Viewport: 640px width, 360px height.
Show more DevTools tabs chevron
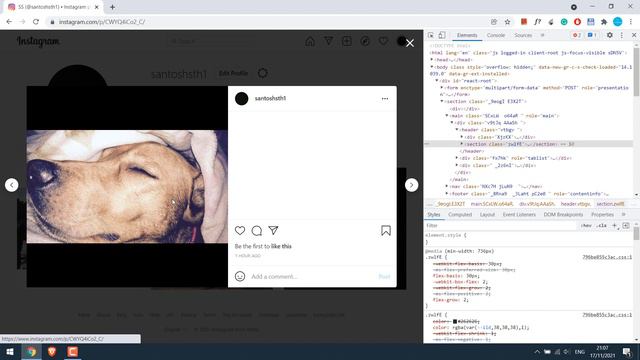point(542,36)
